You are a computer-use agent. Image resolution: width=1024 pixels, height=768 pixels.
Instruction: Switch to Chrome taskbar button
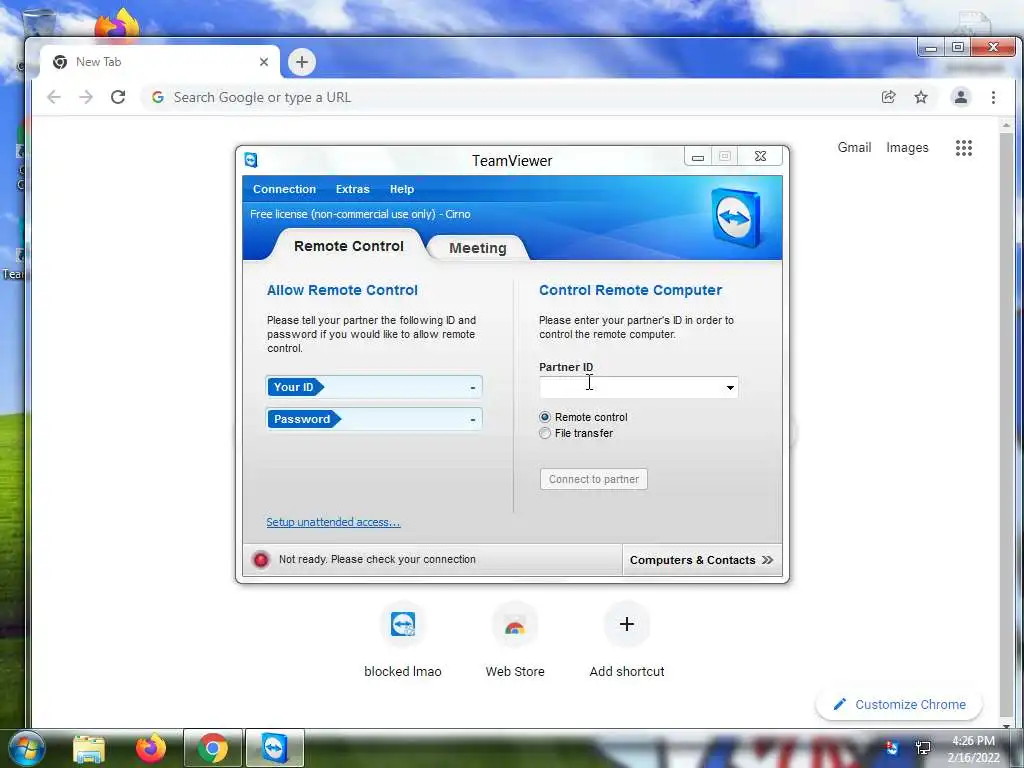(213, 748)
